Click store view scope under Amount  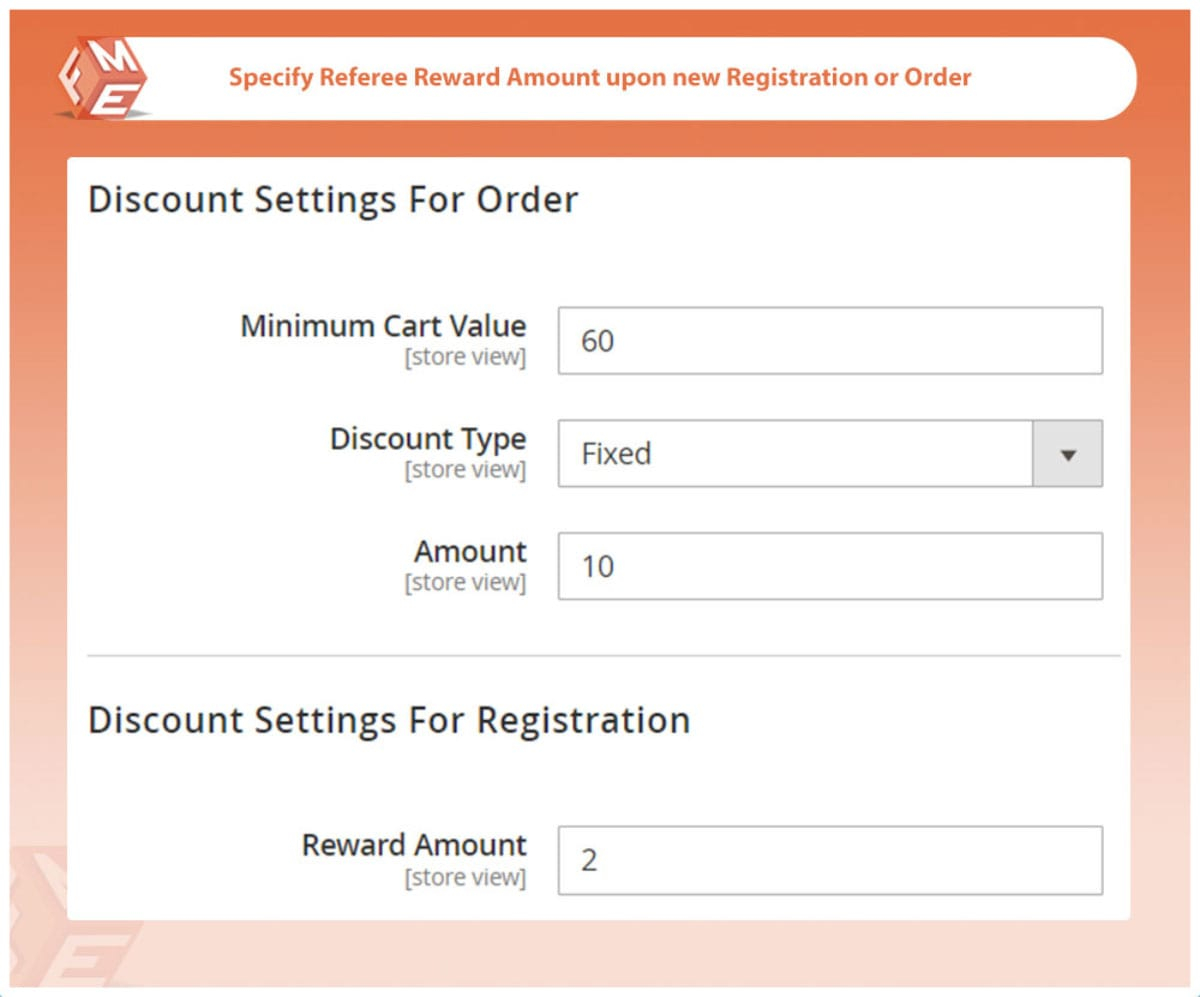pos(465,582)
